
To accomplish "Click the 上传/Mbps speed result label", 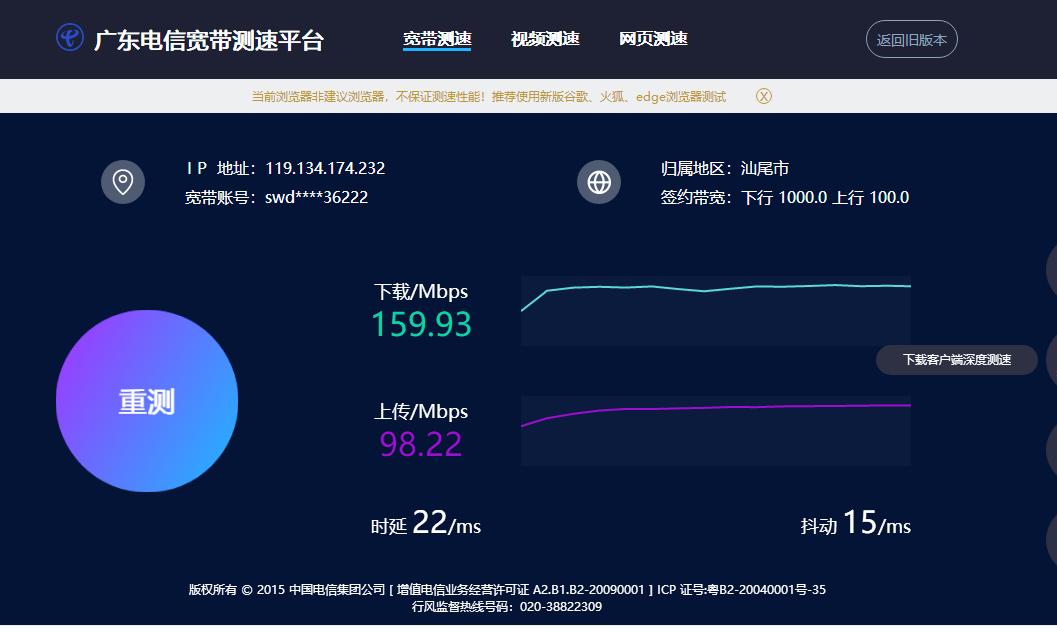I will pyautogui.click(x=421, y=411).
